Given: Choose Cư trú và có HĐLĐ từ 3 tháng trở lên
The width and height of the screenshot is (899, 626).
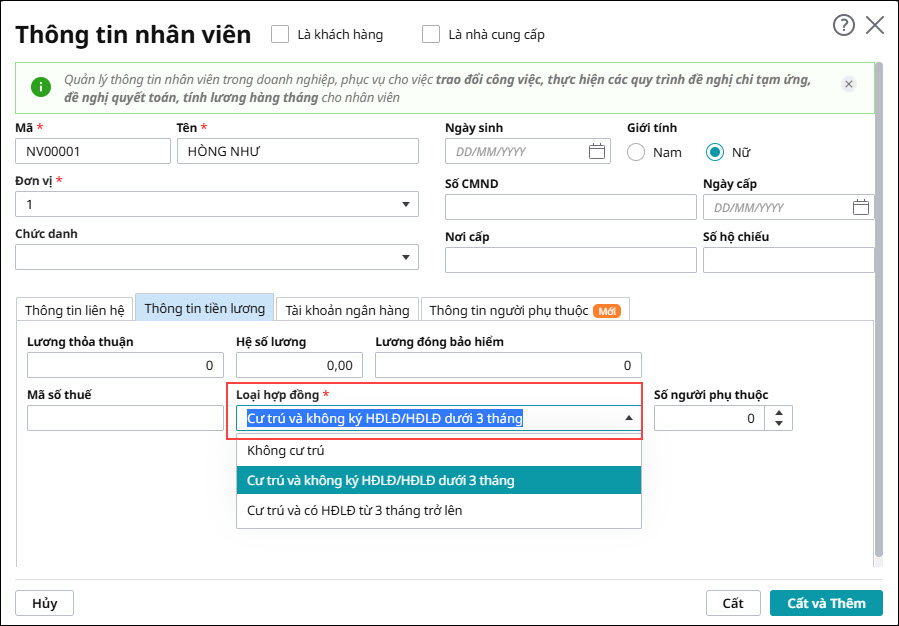Looking at the screenshot, I should pyautogui.click(x=439, y=510).
